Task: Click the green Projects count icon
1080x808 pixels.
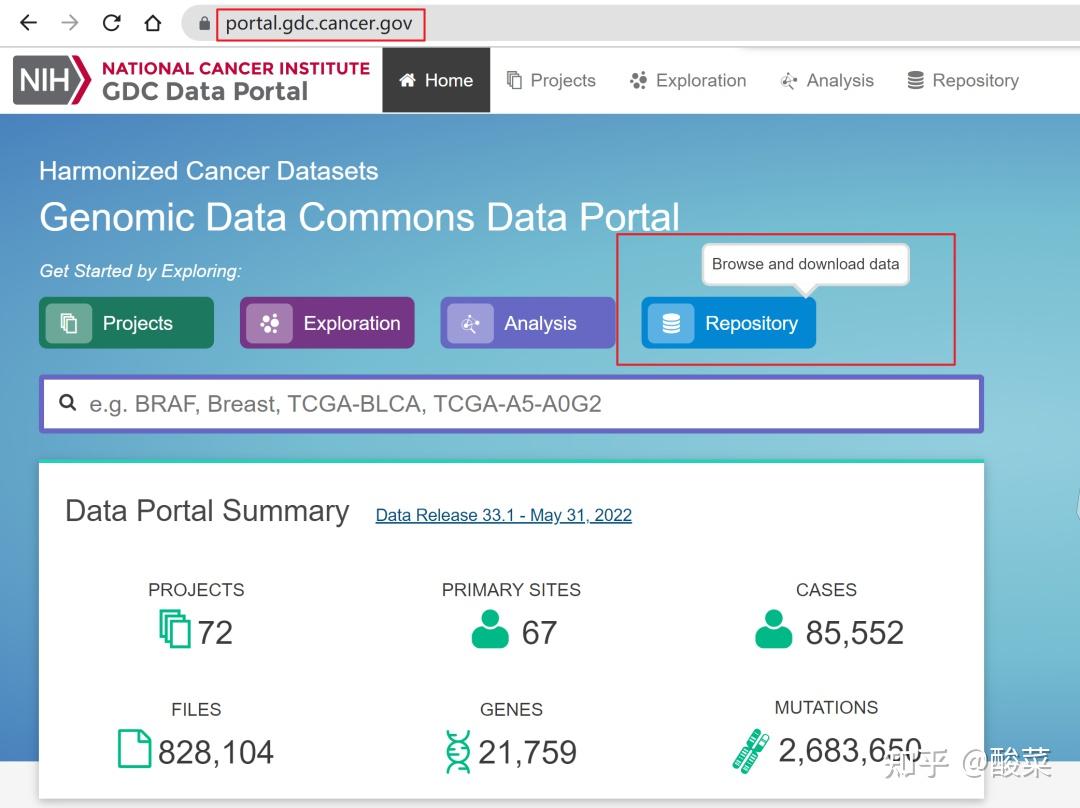Action: click(174, 630)
